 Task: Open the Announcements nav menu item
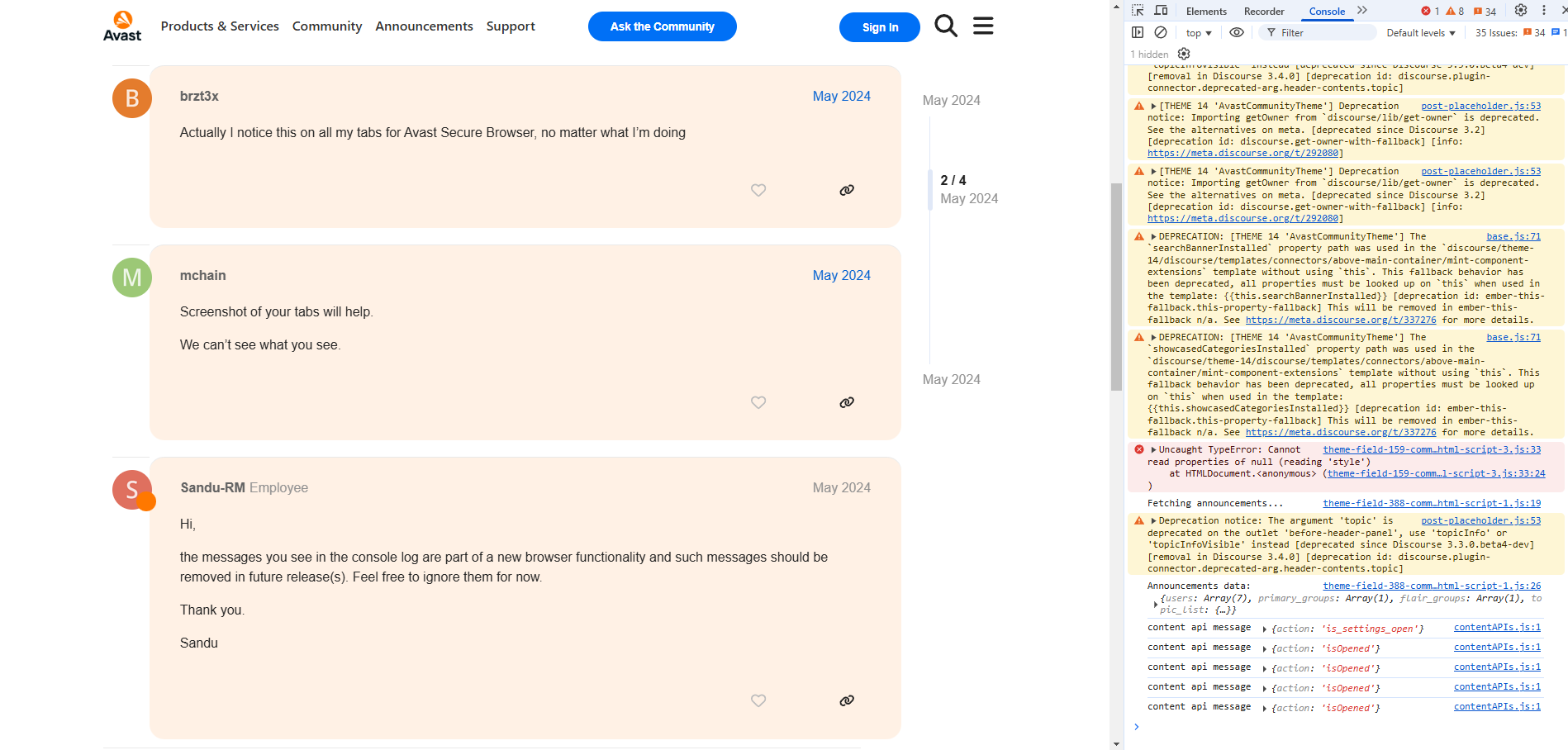(424, 26)
